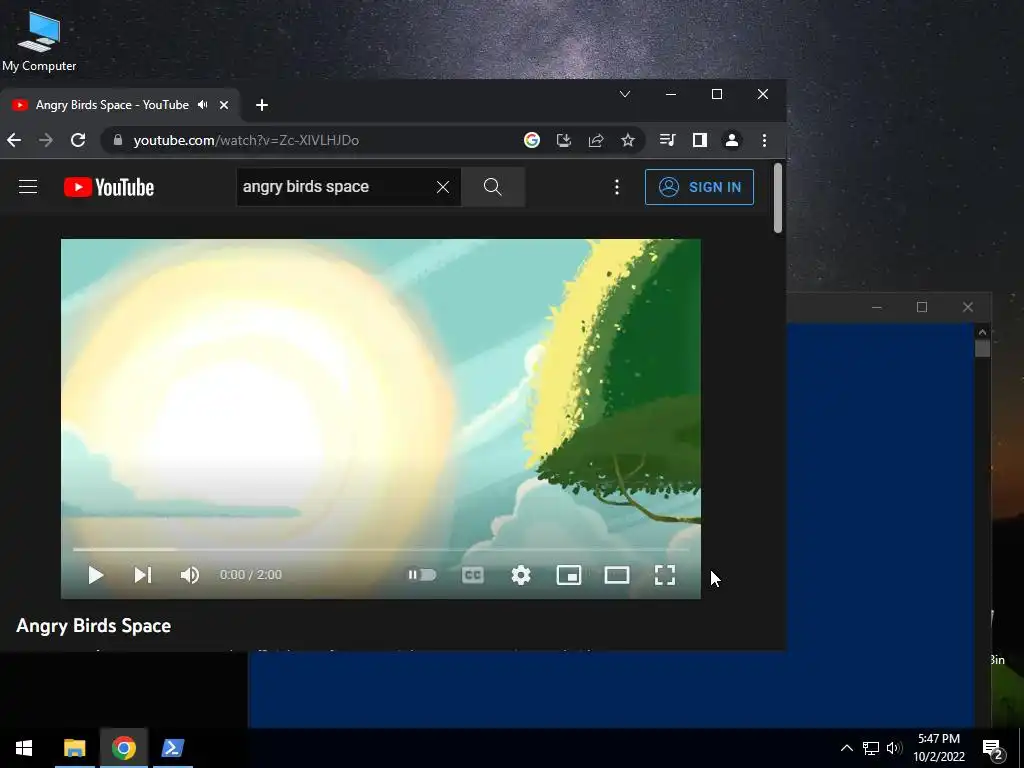Toggle closed captions in the player
Viewport: 1024px width, 768px height.
[473, 575]
